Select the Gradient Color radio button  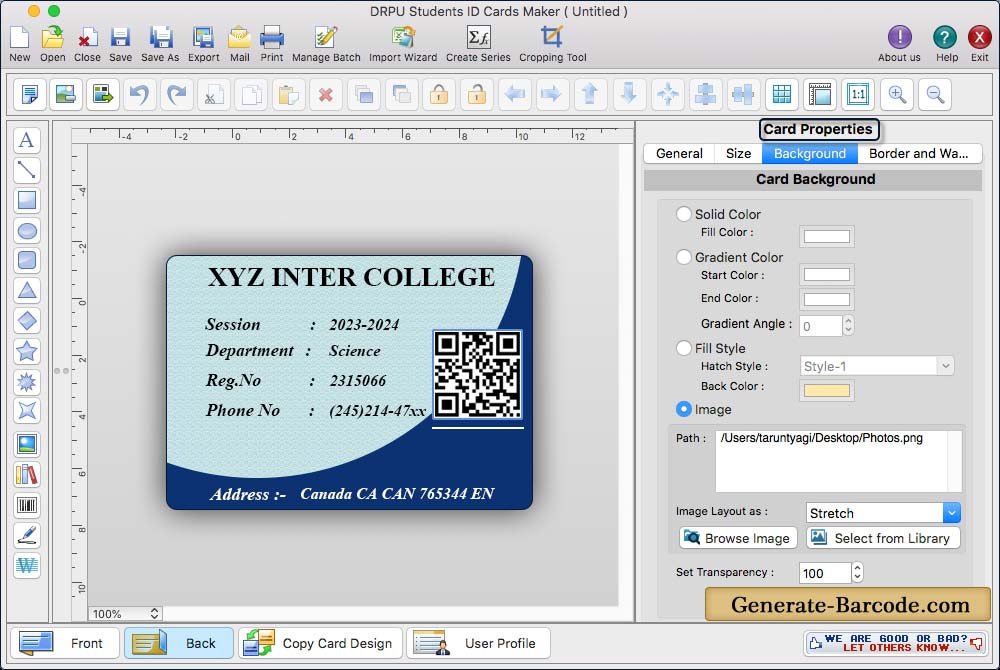point(684,257)
